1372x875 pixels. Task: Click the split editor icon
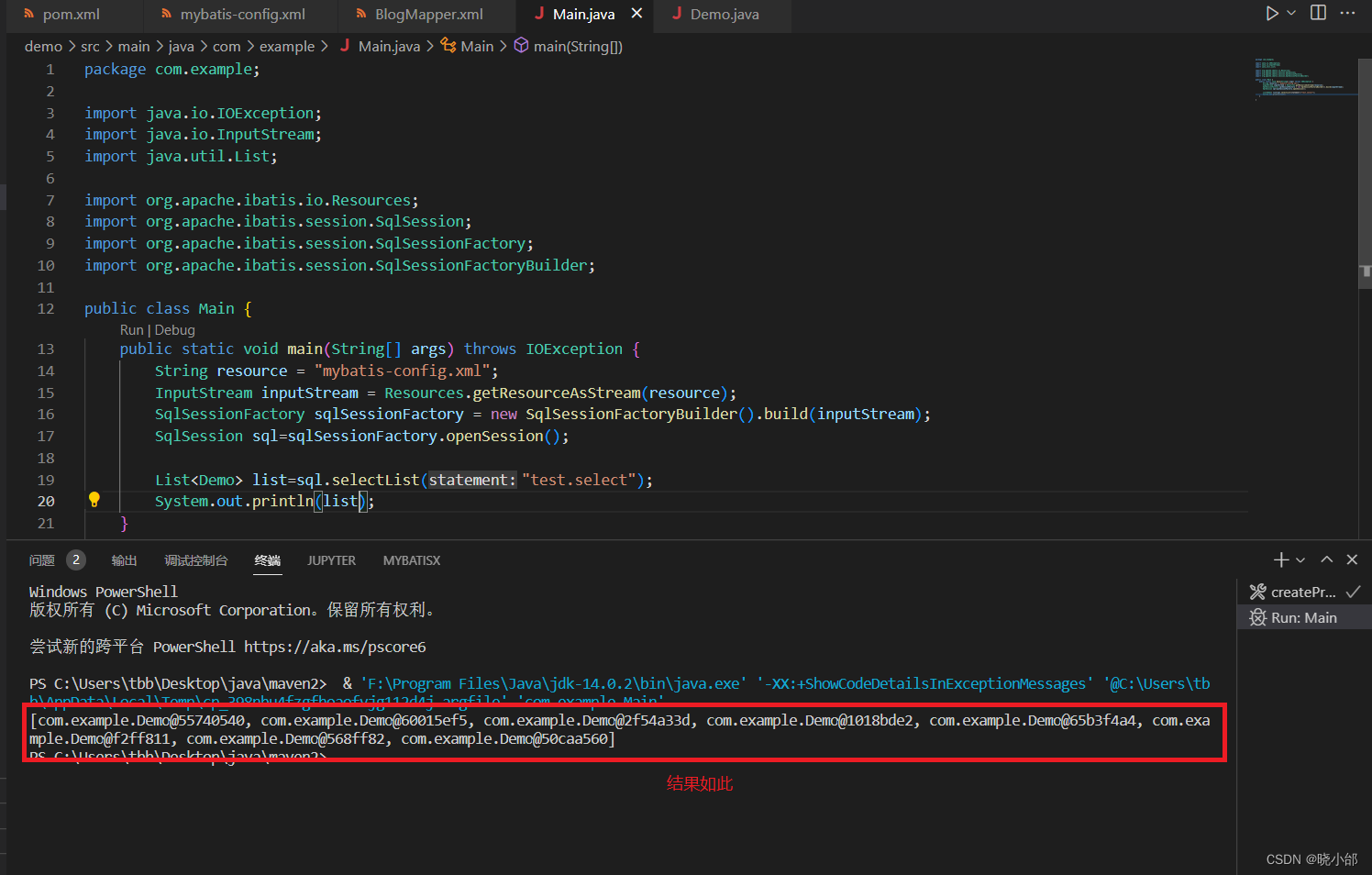tap(1318, 13)
